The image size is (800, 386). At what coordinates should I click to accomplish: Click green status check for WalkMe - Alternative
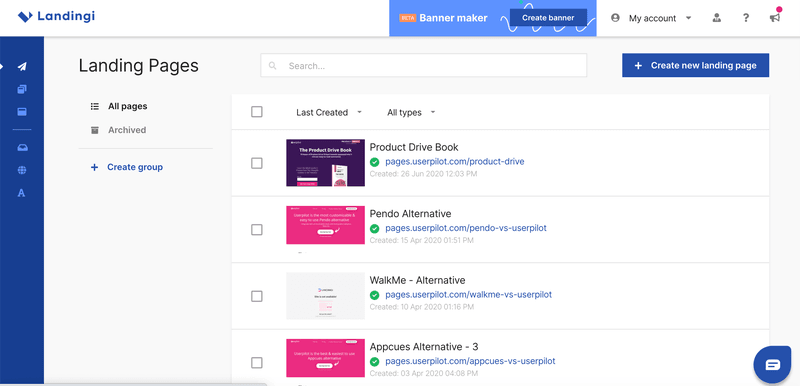[x=374, y=295]
